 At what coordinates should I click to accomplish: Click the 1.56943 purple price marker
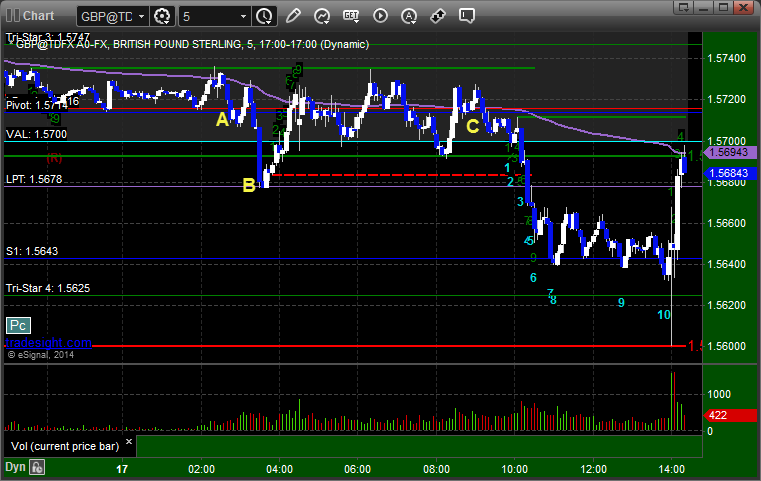(x=729, y=152)
